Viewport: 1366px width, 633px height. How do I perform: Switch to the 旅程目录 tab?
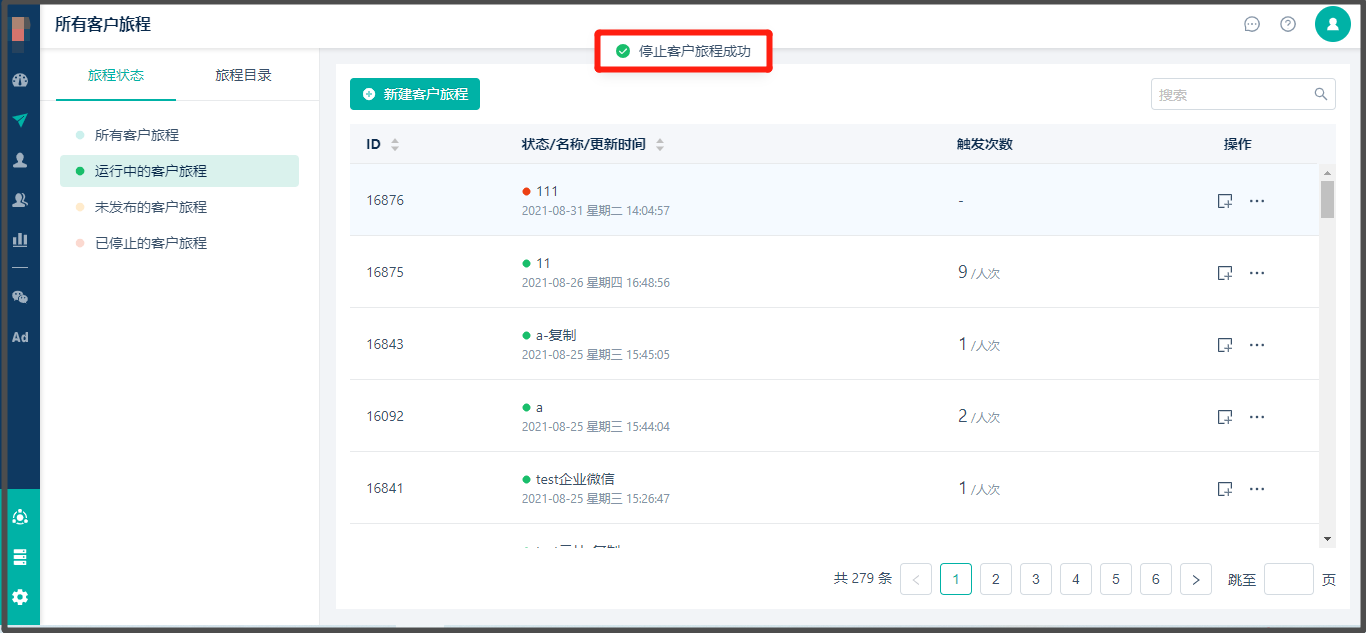(243, 75)
